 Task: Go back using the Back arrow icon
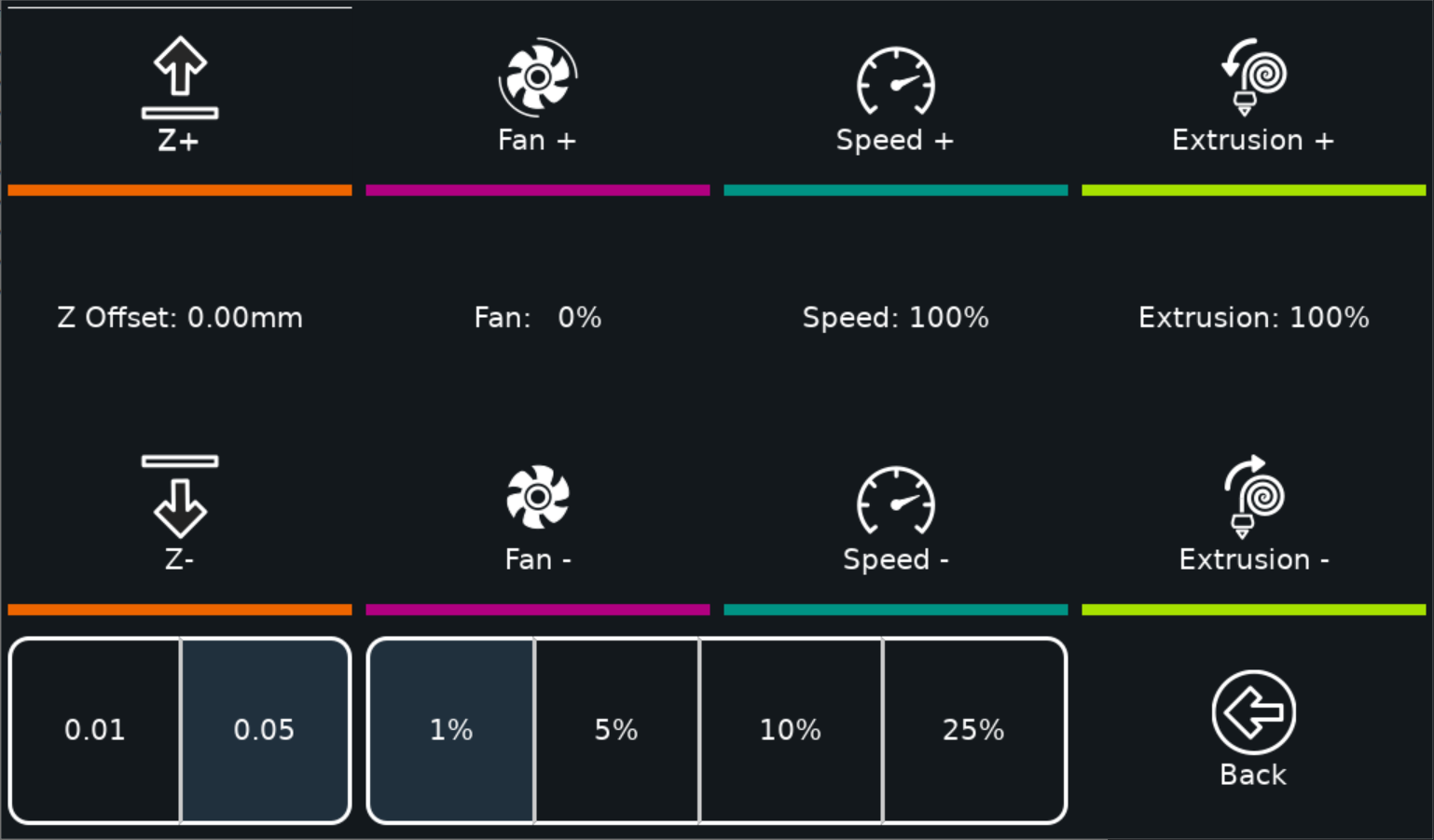(1254, 712)
